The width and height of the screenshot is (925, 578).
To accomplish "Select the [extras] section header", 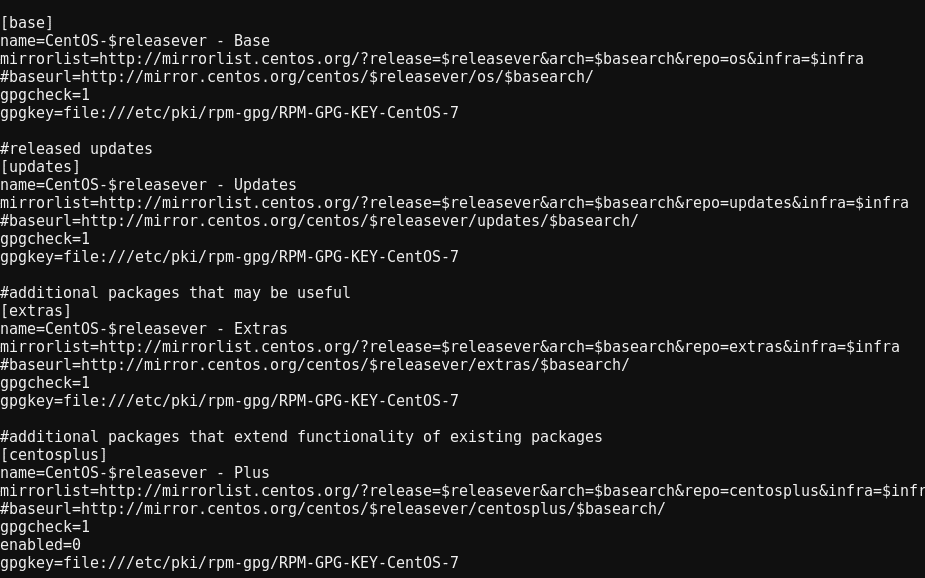I will (x=36, y=311).
